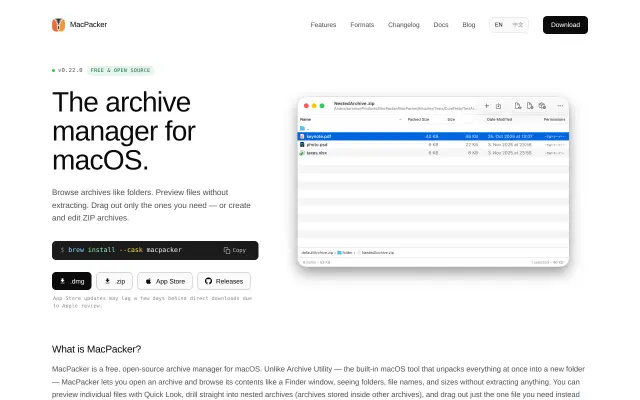Click the black Download button
This screenshot has width=640, height=400.
(x=565, y=25)
